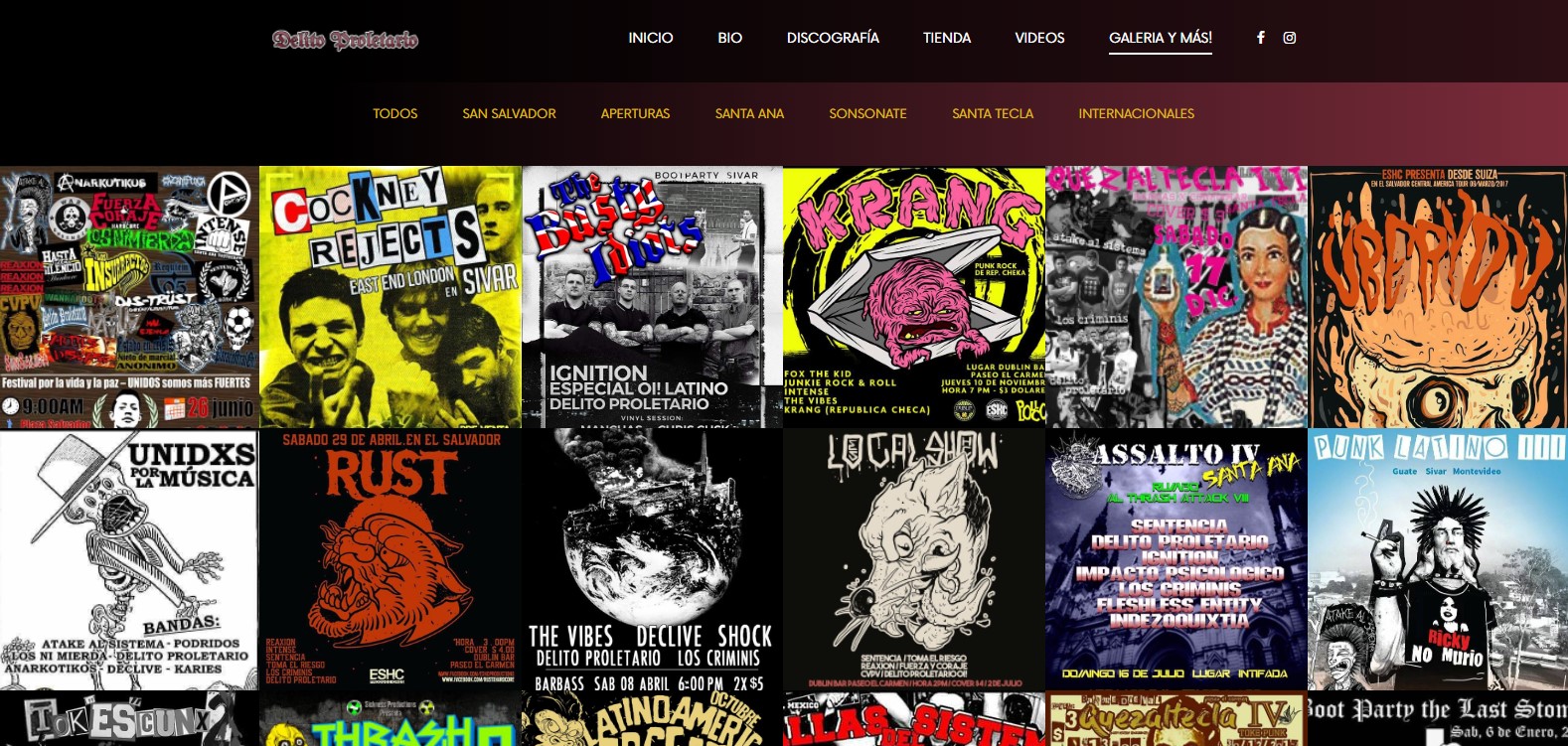1568x746 pixels.
Task: Select VIDEOS in the navigation
Action: click(x=1039, y=38)
